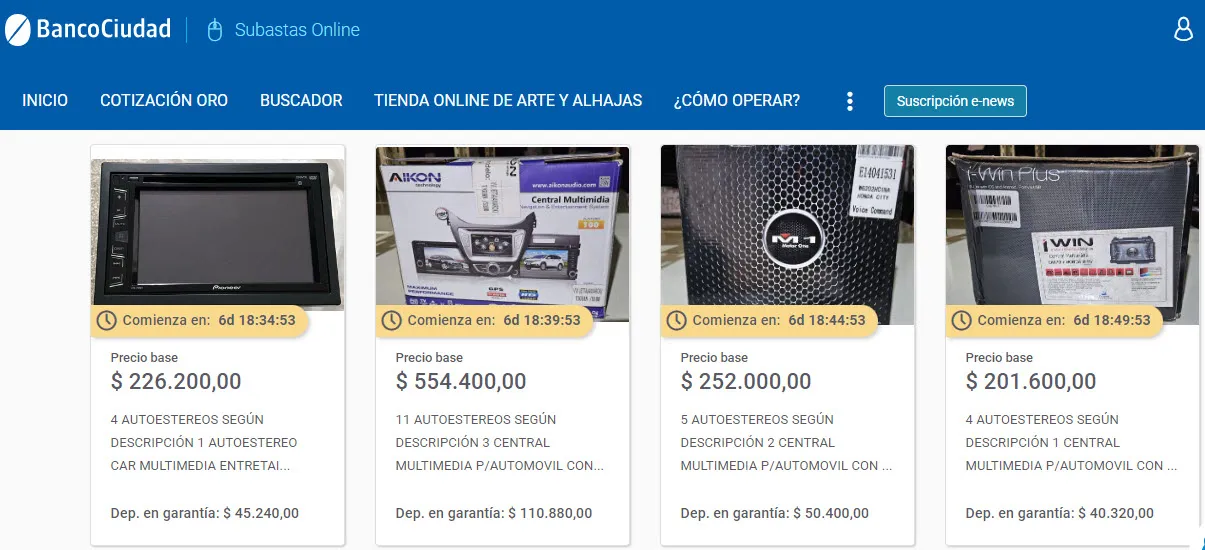The image size is (1205, 550).
Task: Open the Pioneer stereo photo thumbnail
Action: 218,228
